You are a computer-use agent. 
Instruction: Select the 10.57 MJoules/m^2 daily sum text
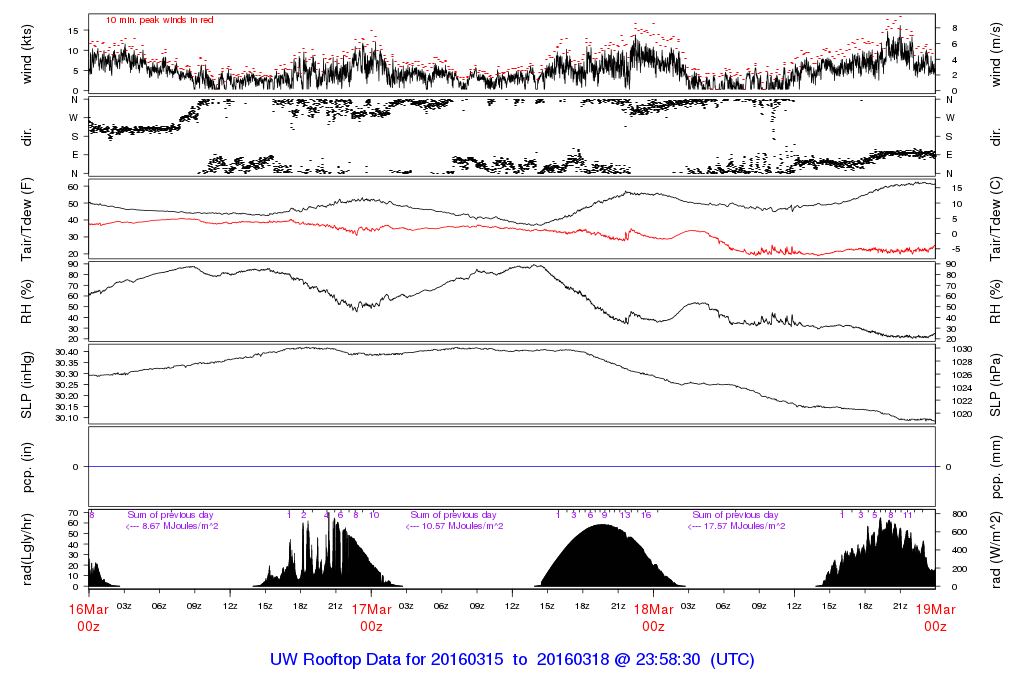tap(455, 526)
